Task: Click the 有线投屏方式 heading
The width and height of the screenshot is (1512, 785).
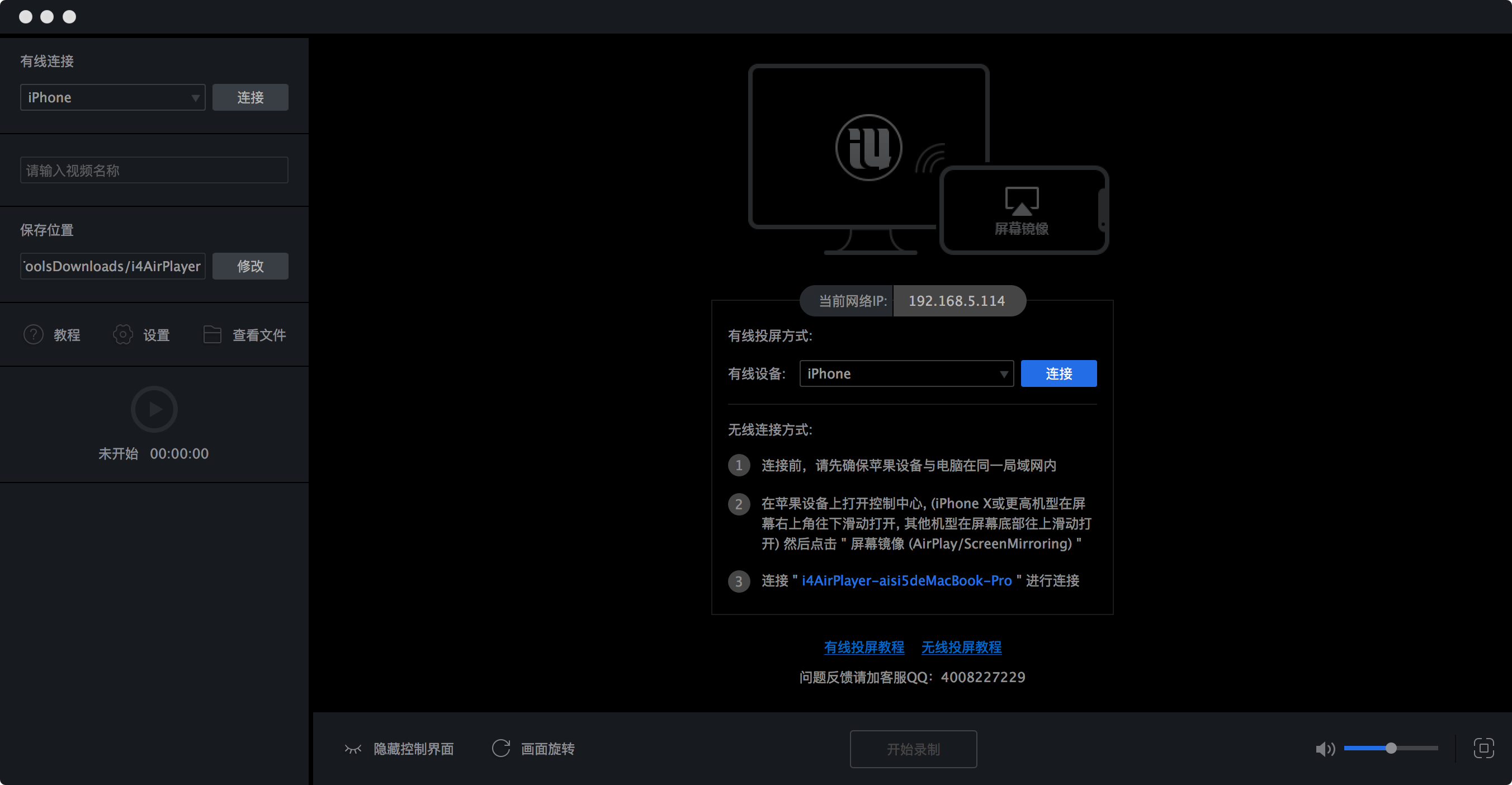Action: [x=769, y=335]
